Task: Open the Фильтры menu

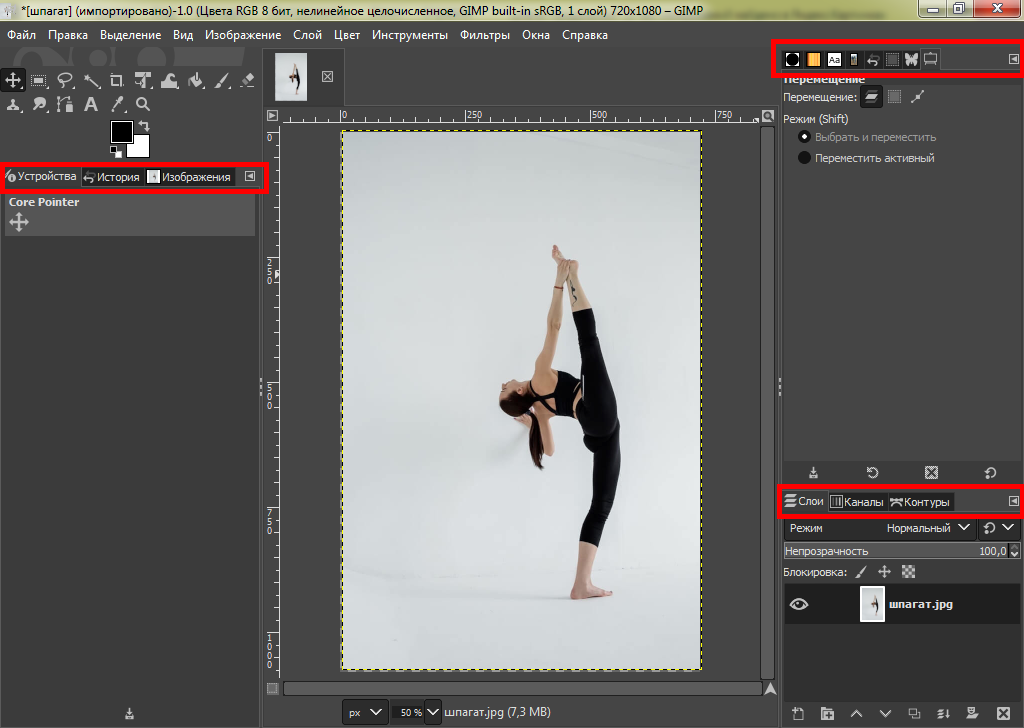Action: 484,35
